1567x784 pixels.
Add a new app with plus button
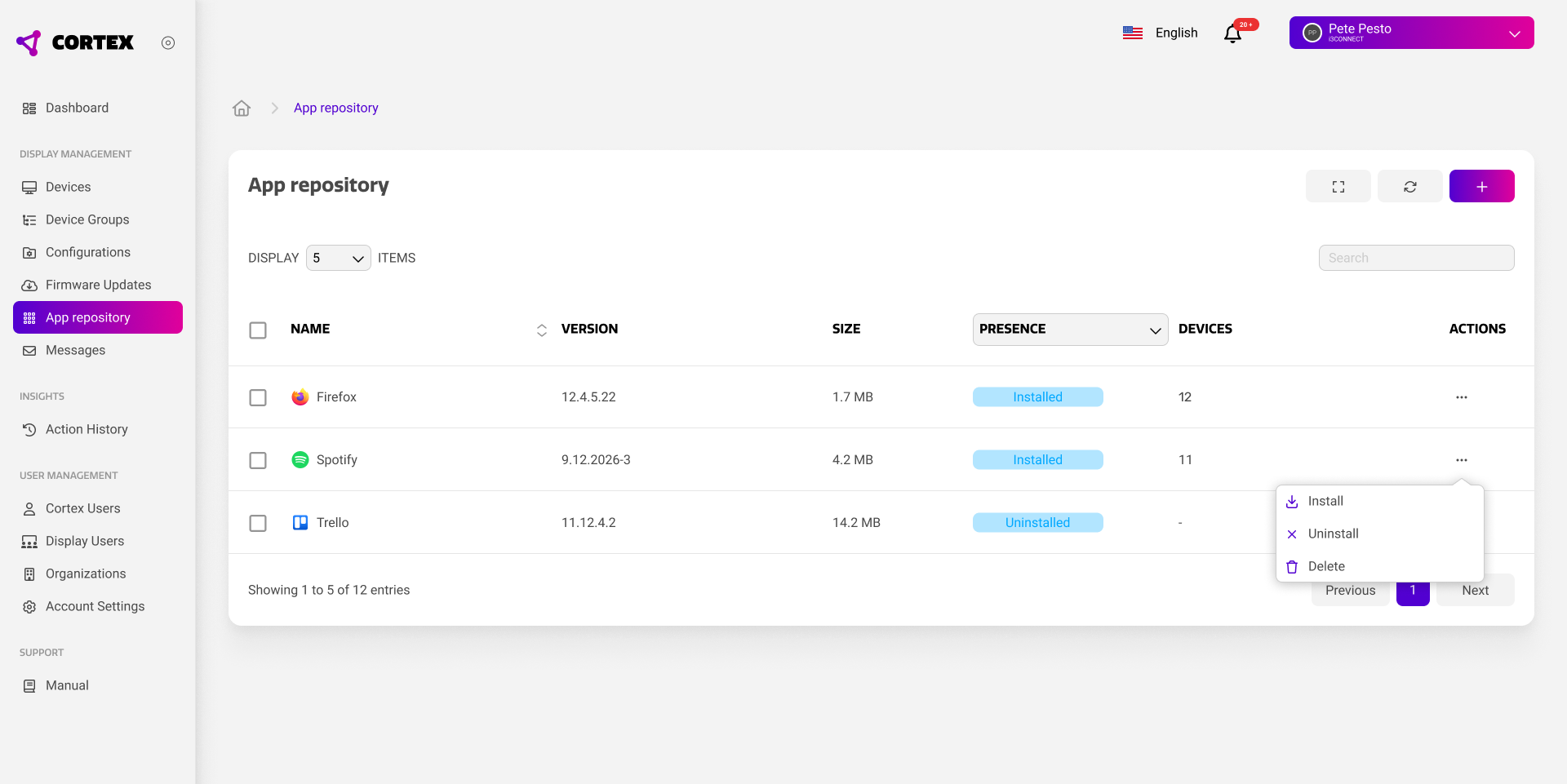point(1481,186)
